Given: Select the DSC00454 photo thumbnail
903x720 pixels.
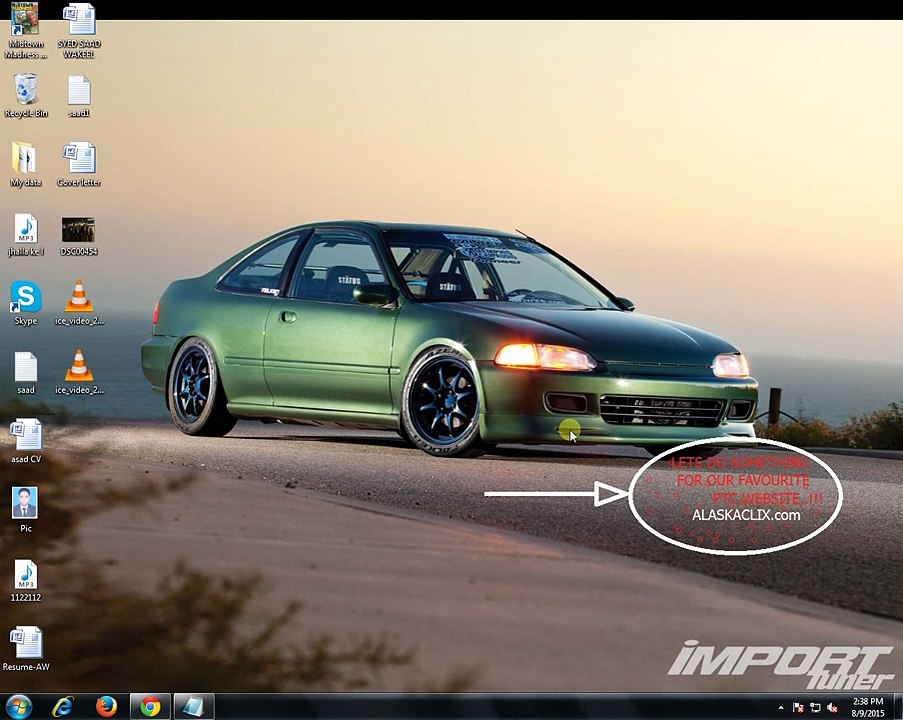Looking at the screenshot, I should [79, 236].
